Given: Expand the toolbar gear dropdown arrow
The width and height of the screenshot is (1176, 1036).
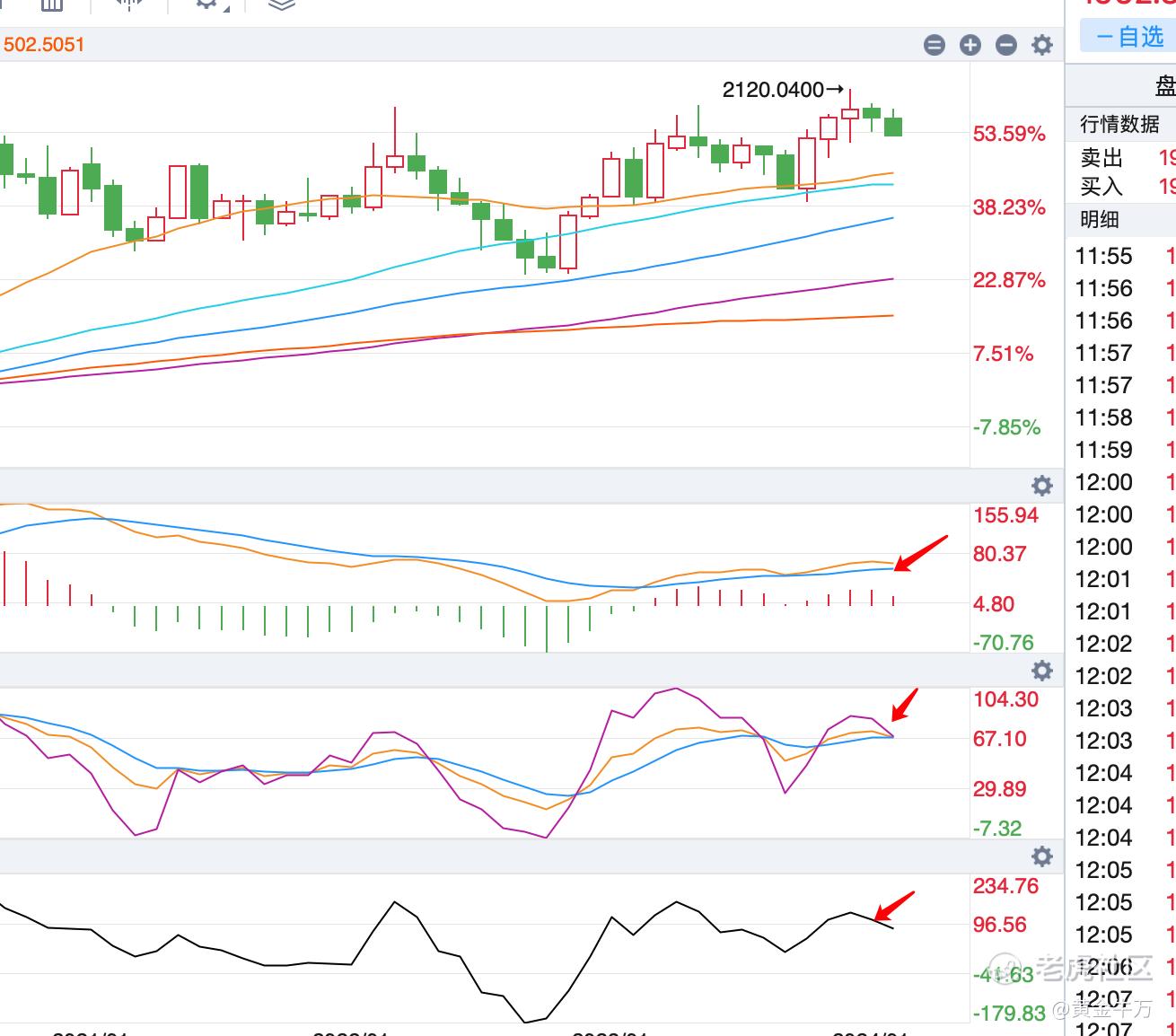Looking at the screenshot, I should pyautogui.click(x=227, y=7).
